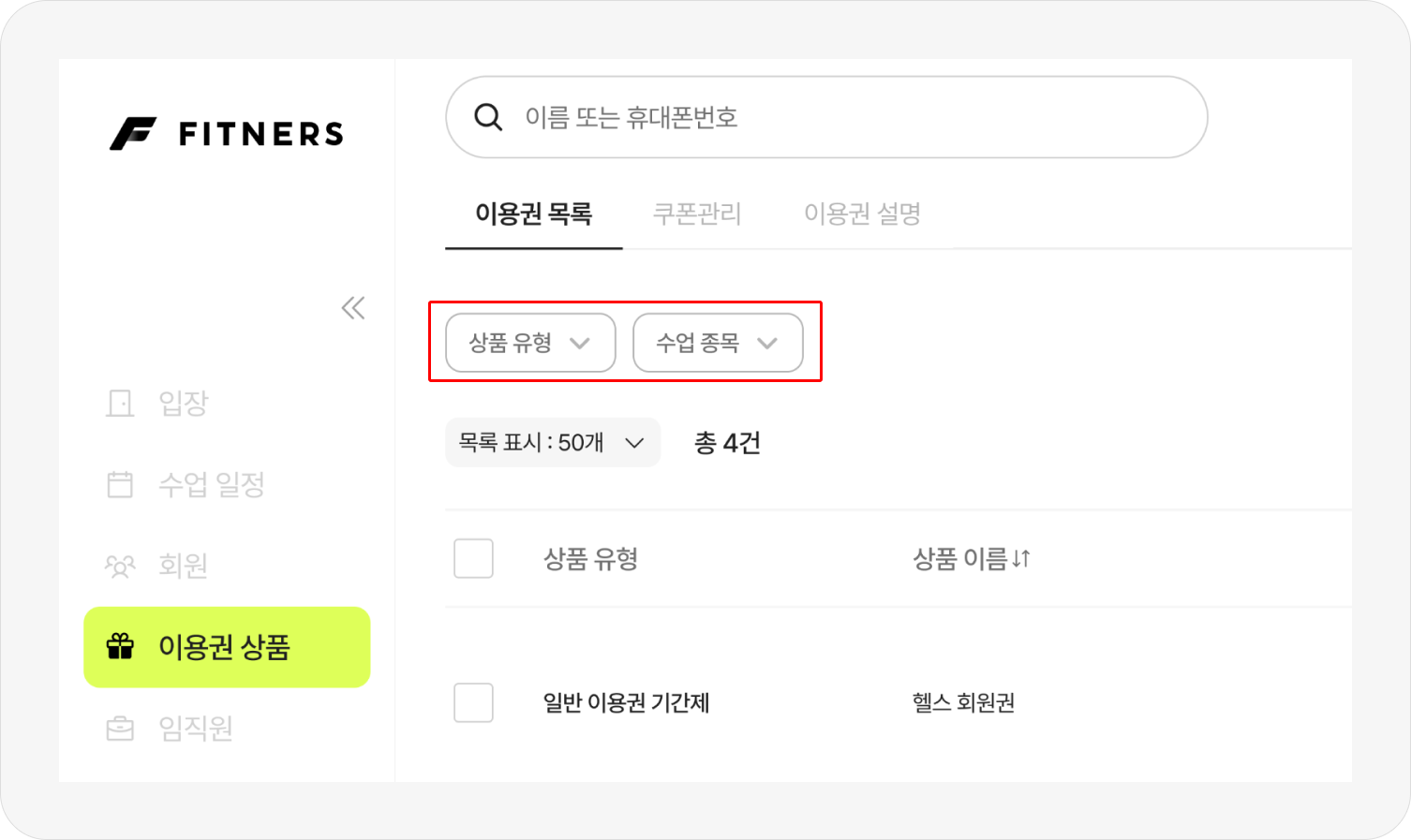Sort by 상품 이름 arrows icon

pyautogui.click(x=1021, y=559)
